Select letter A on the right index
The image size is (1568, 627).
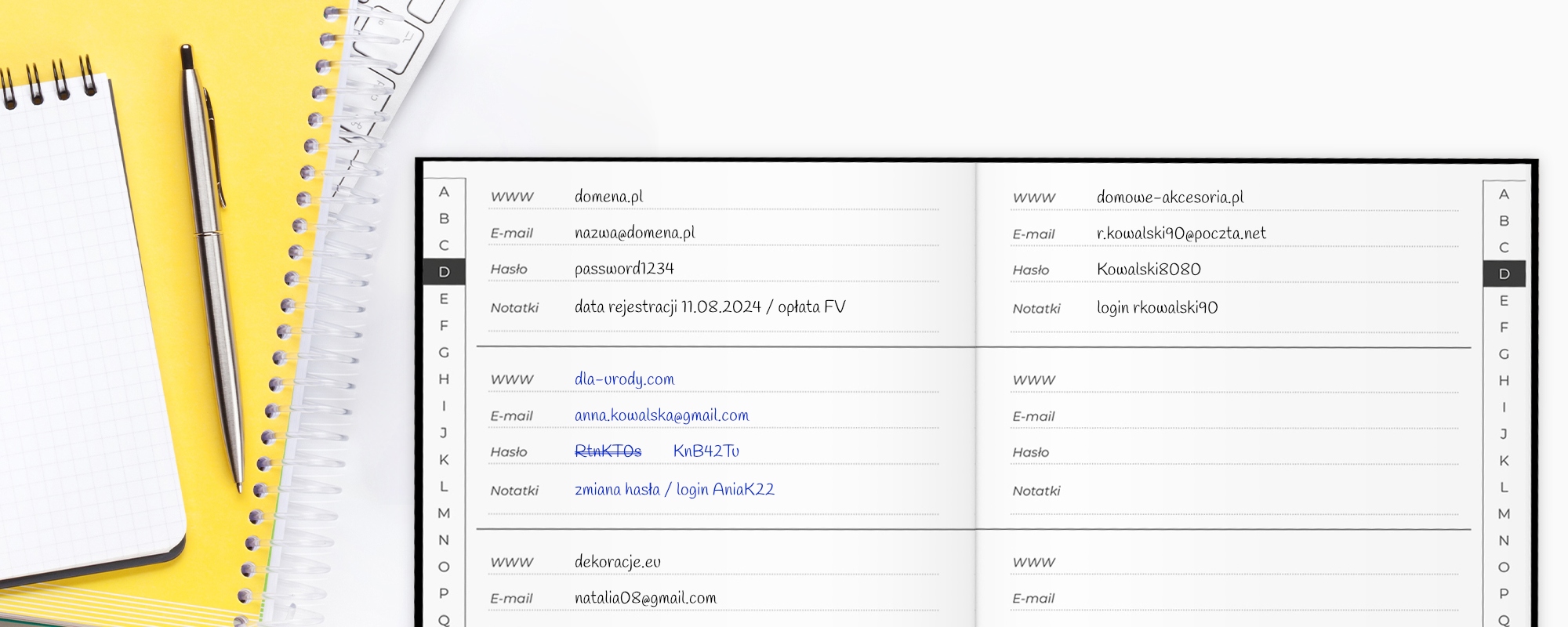click(x=1504, y=194)
